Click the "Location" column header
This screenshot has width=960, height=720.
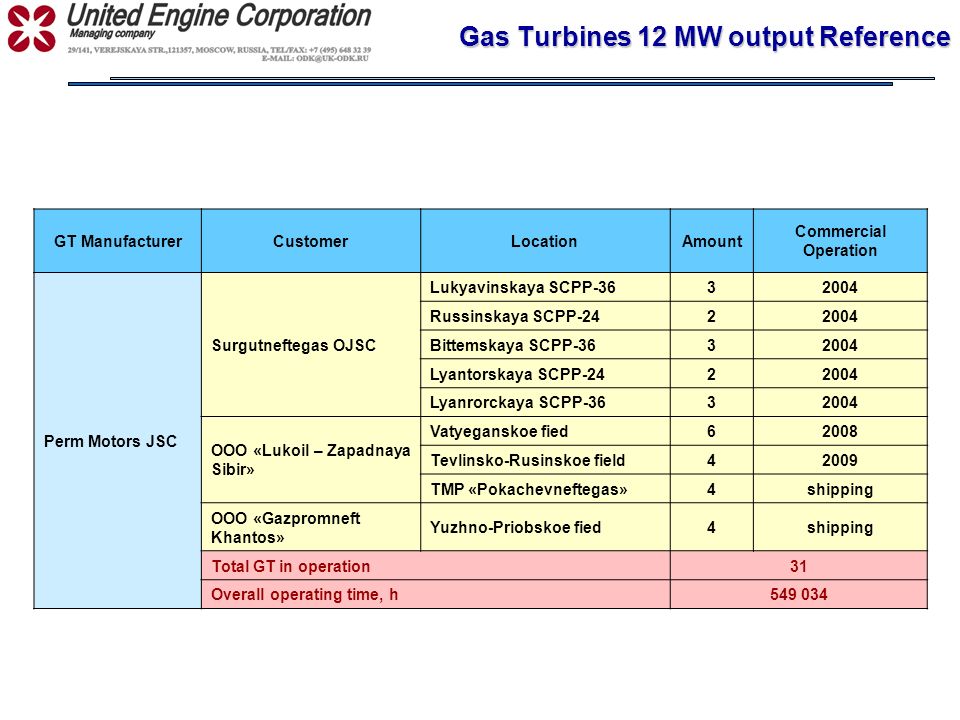tap(544, 241)
